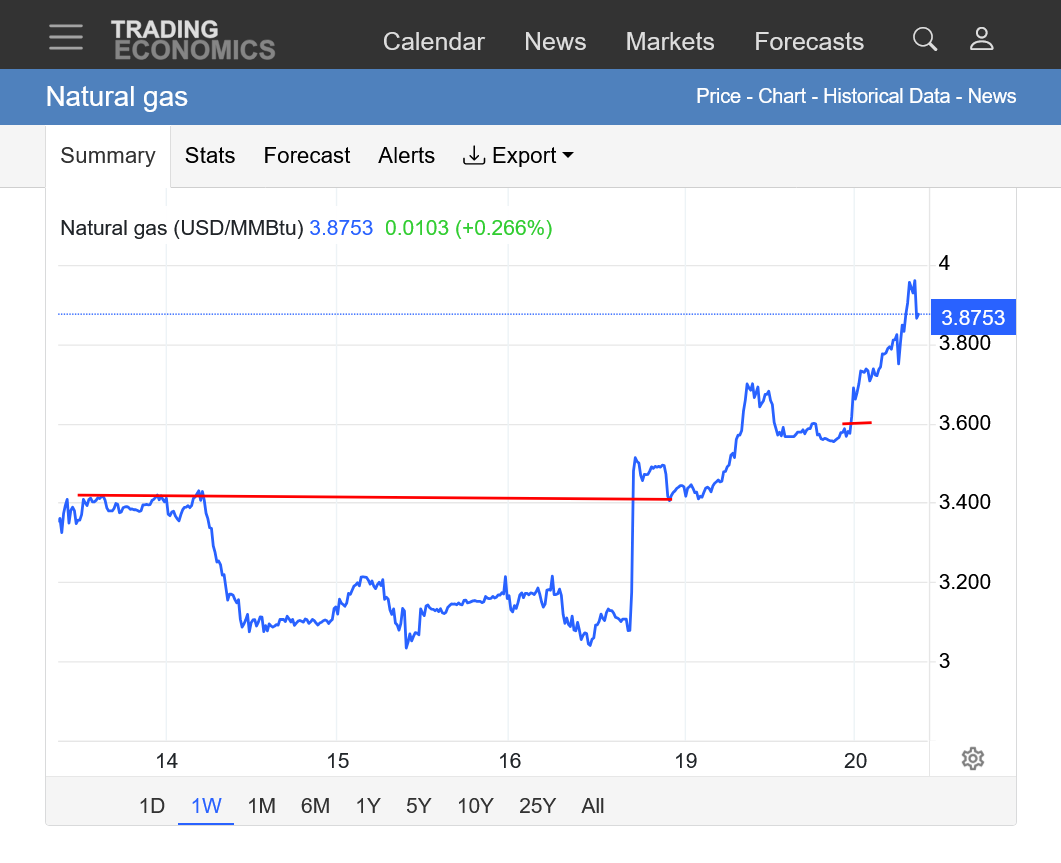Show All historical range
1061x863 pixels.
(593, 806)
